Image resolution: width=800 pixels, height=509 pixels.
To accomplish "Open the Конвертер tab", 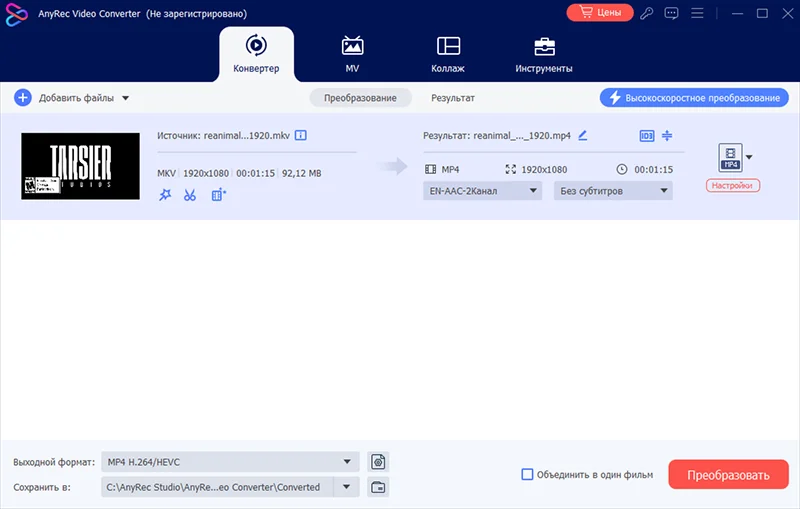I will tap(256, 54).
